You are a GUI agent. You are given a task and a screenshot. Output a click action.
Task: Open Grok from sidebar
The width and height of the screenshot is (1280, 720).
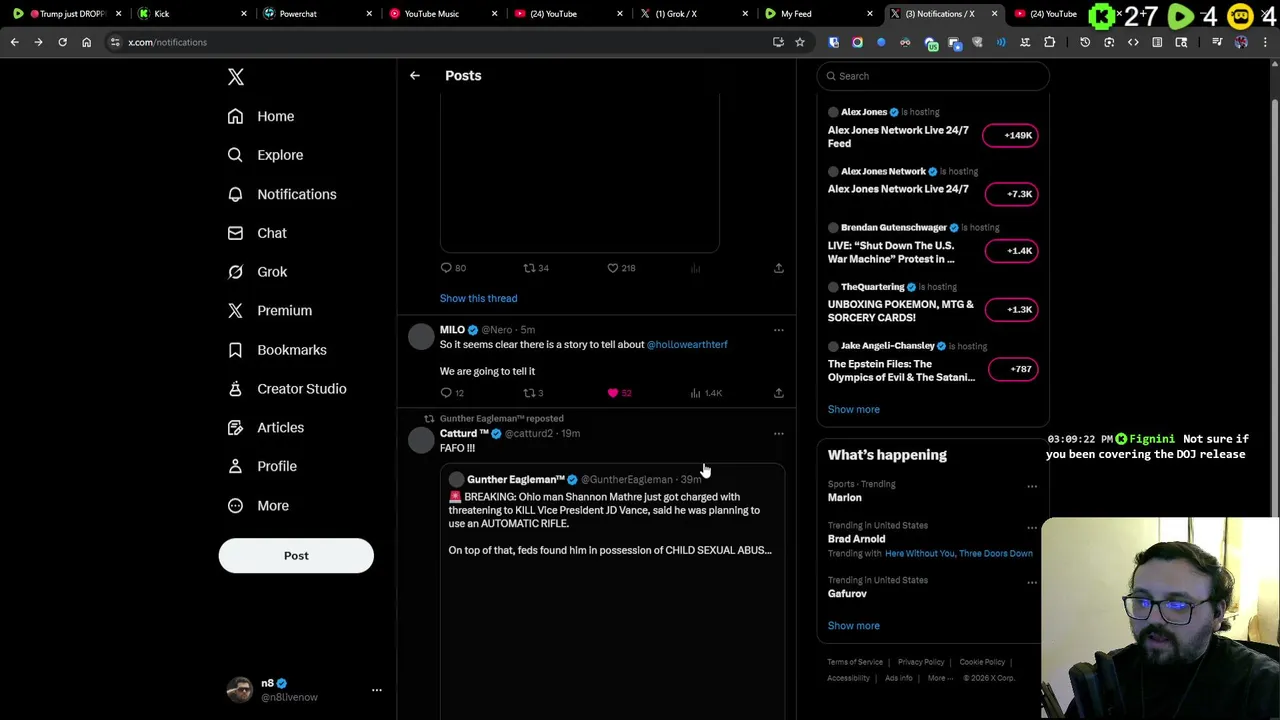(257, 272)
